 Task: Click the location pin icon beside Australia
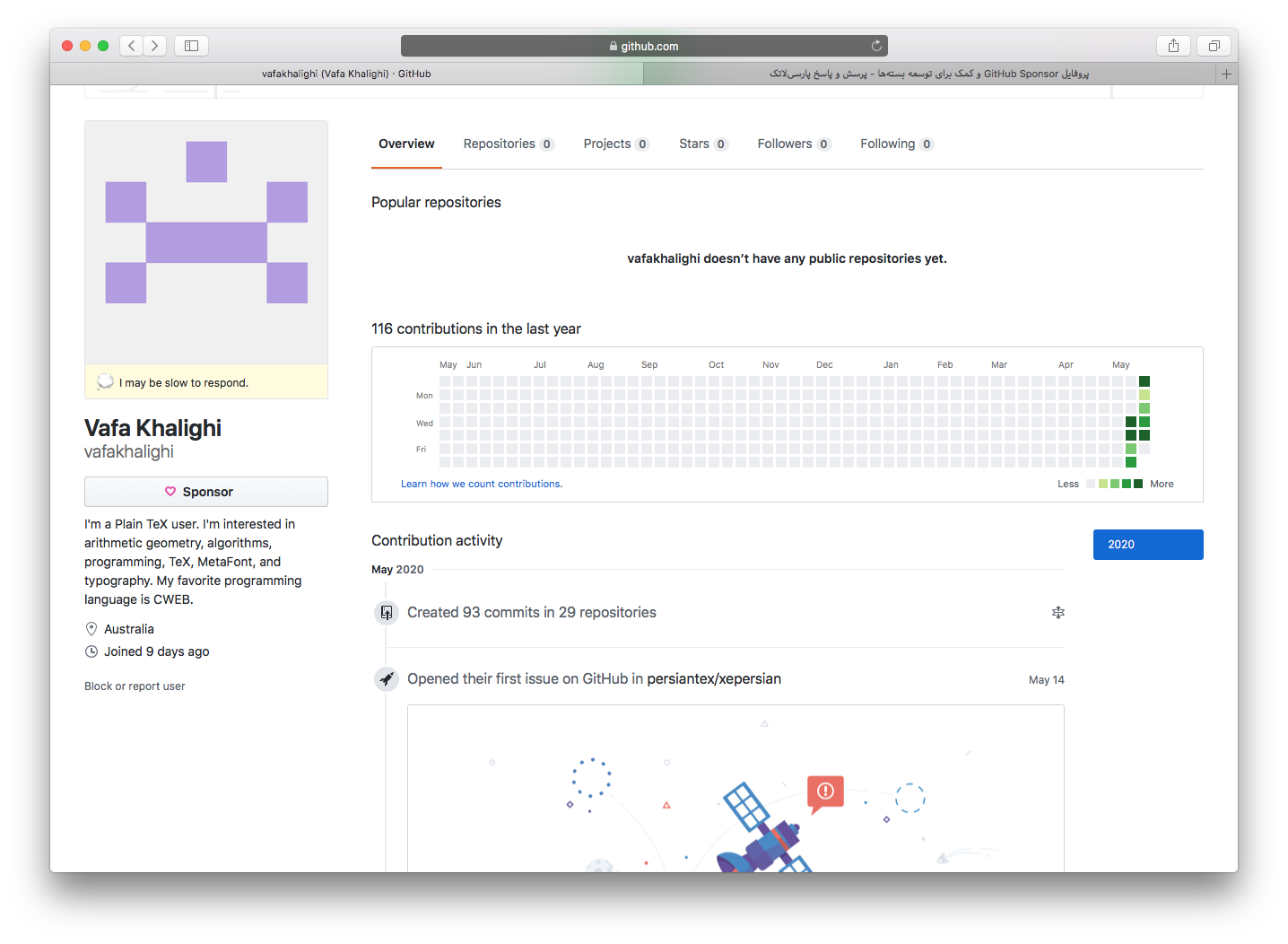pyautogui.click(x=91, y=629)
